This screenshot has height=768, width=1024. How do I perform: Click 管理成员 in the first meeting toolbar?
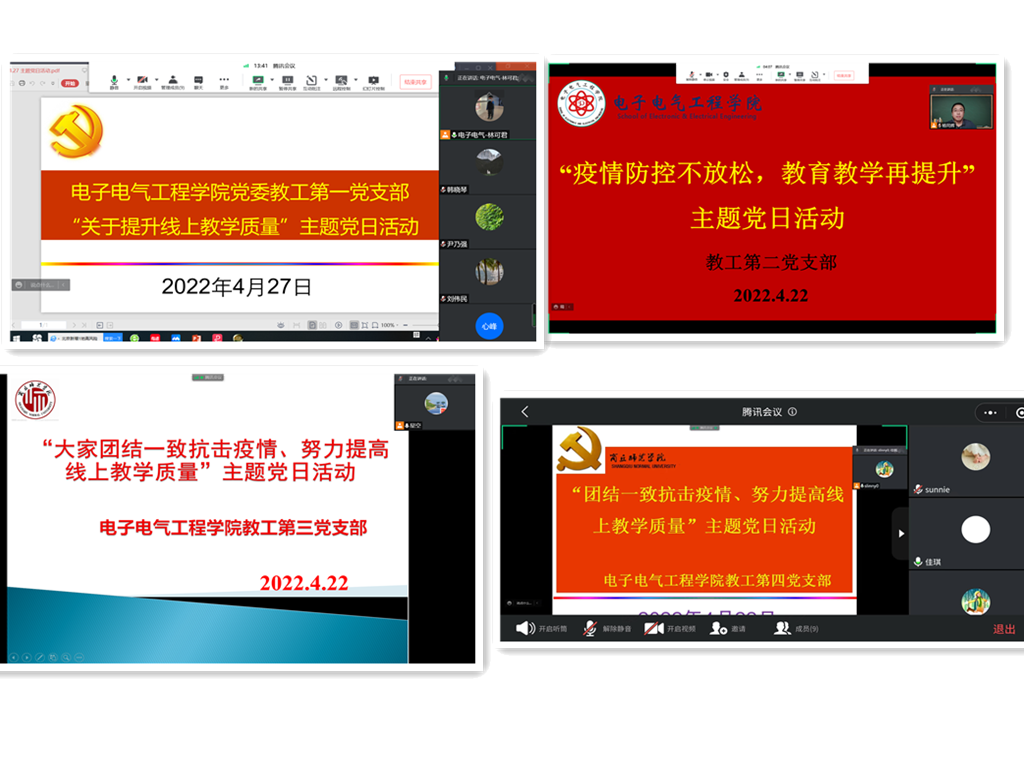tap(172, 80)
